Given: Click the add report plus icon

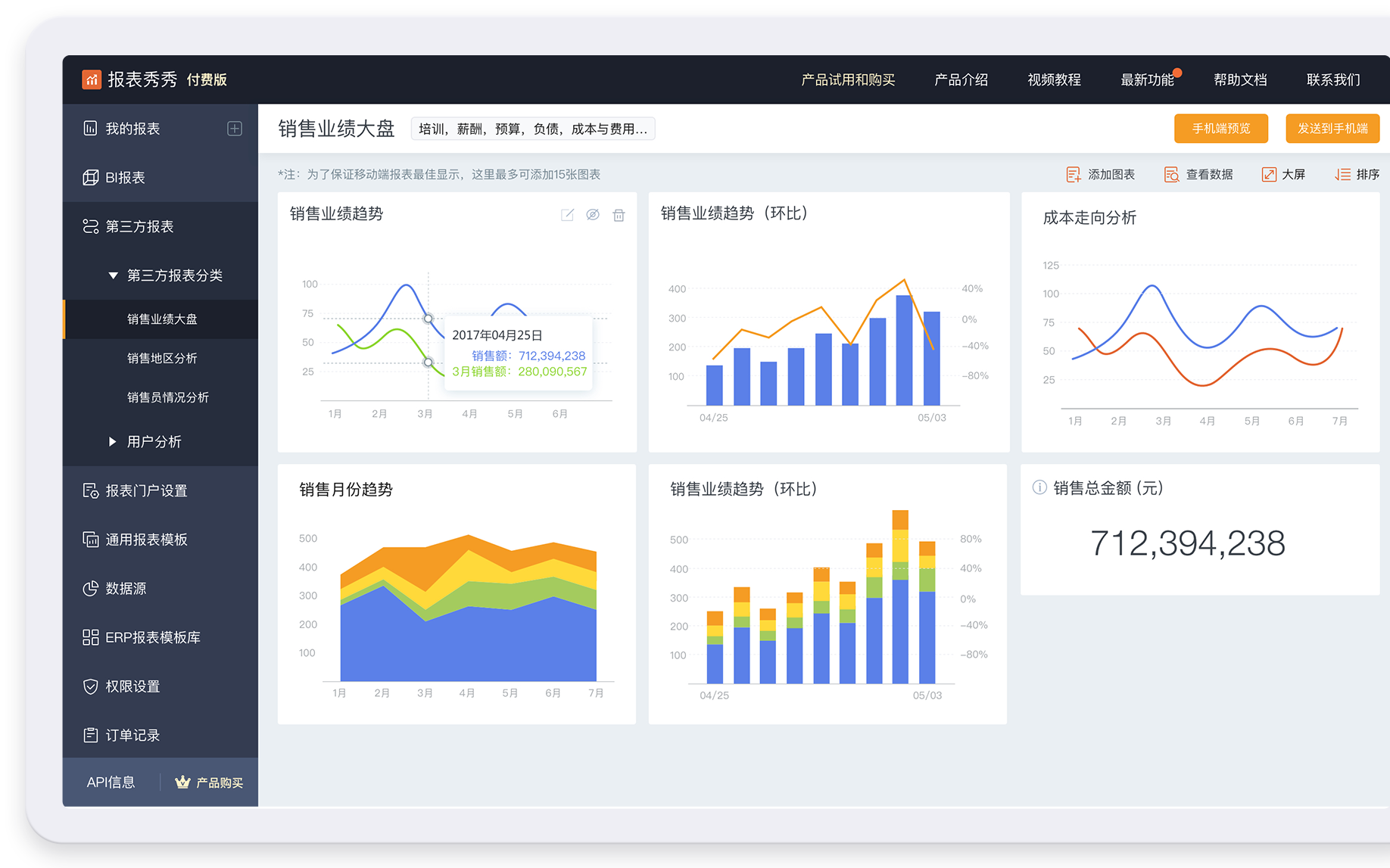Looking at the screenshot, I should click(235, 129).
